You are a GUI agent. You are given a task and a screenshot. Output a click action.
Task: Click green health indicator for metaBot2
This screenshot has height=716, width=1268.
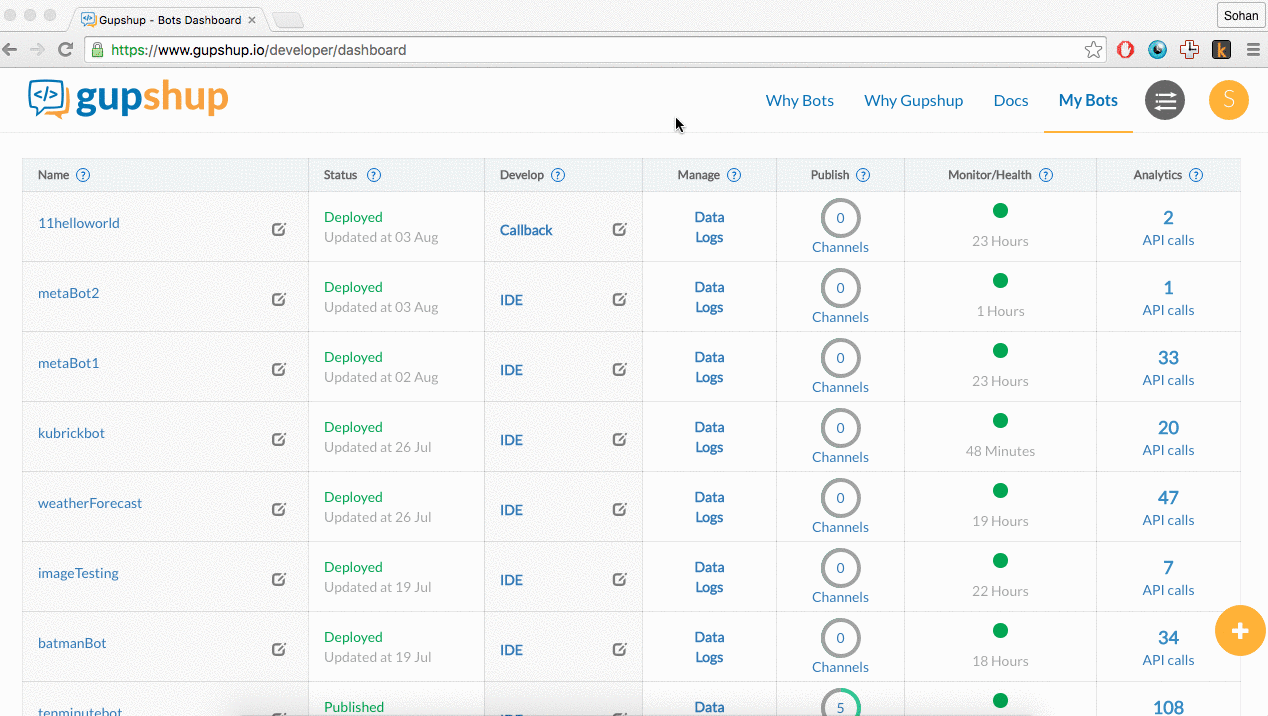point(1000,281)
